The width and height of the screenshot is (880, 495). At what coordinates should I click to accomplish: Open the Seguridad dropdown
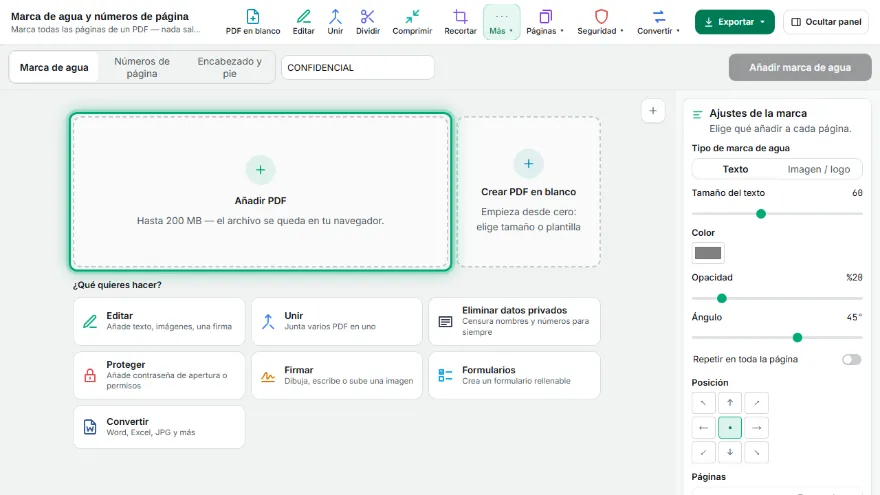(x=601, y=22)
